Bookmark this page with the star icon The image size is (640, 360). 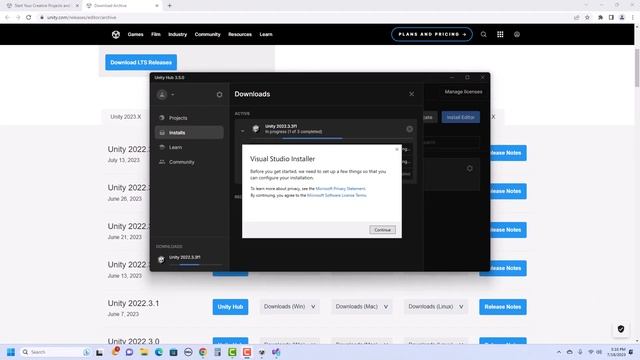coord(587,18)
